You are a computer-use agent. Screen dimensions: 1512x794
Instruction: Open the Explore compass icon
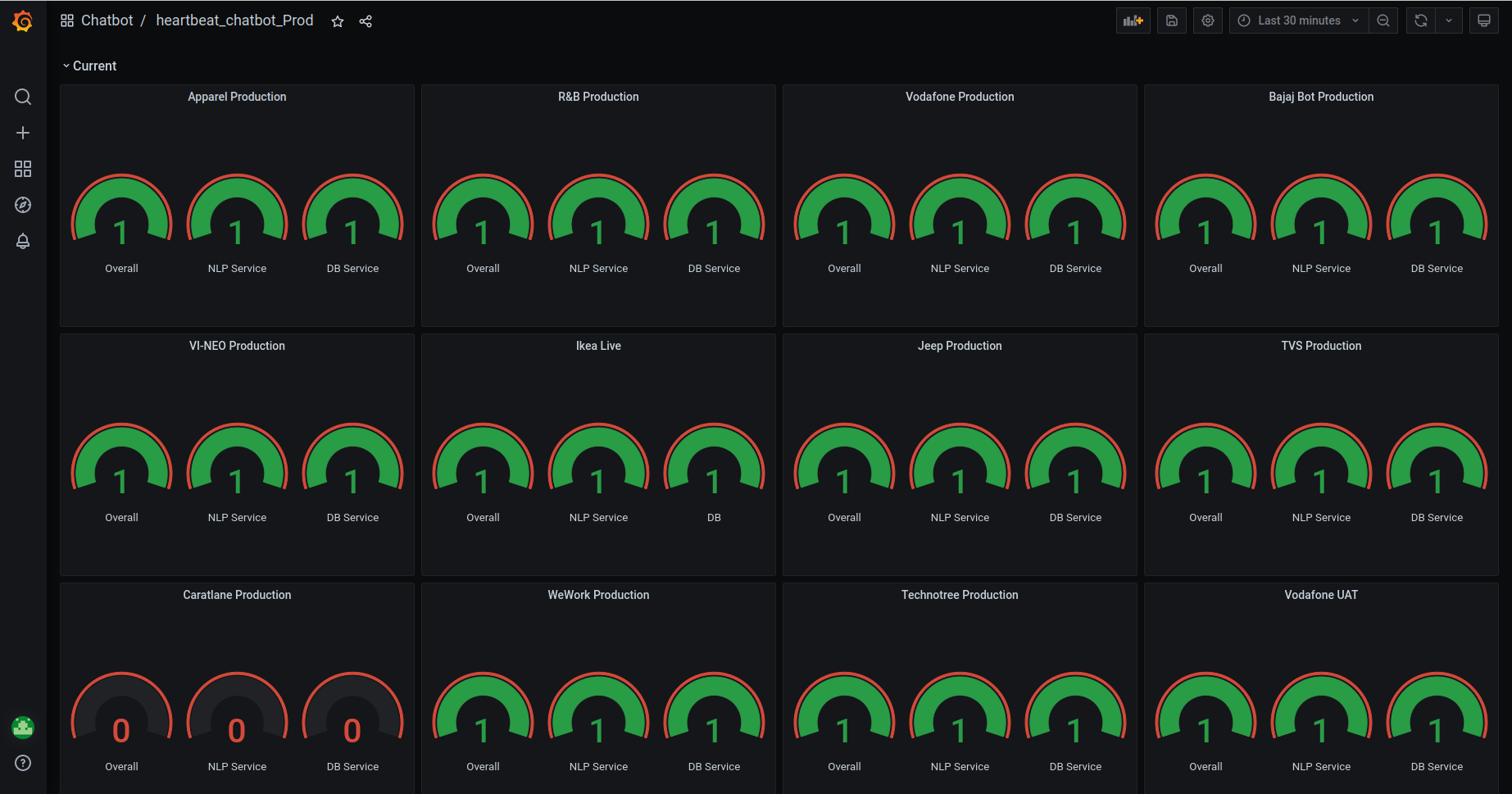(23, 205)
